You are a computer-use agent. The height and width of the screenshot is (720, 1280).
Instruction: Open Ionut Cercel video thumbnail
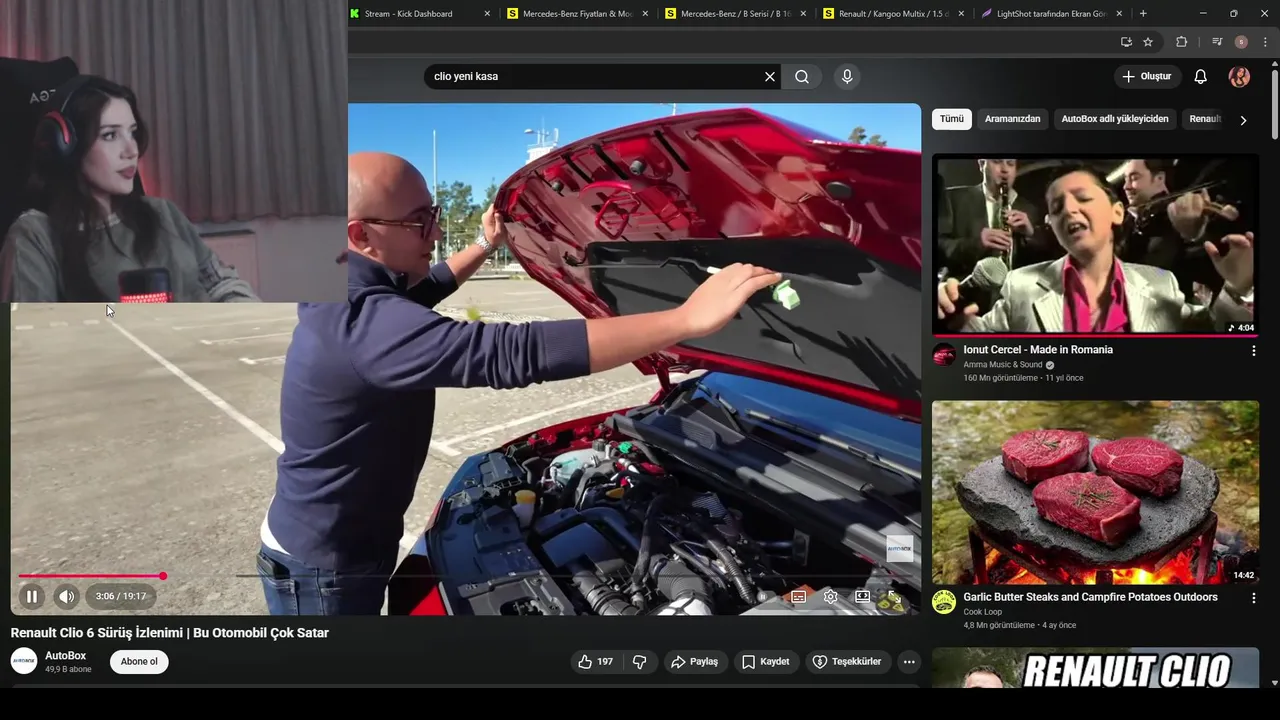point(1095,245)
